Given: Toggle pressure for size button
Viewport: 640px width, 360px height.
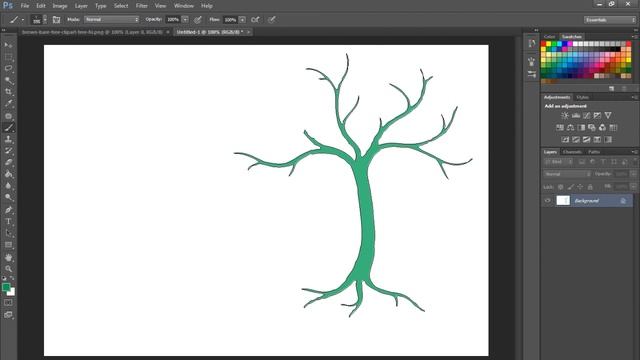Looking at the screenshot, I should pos(272,20).
